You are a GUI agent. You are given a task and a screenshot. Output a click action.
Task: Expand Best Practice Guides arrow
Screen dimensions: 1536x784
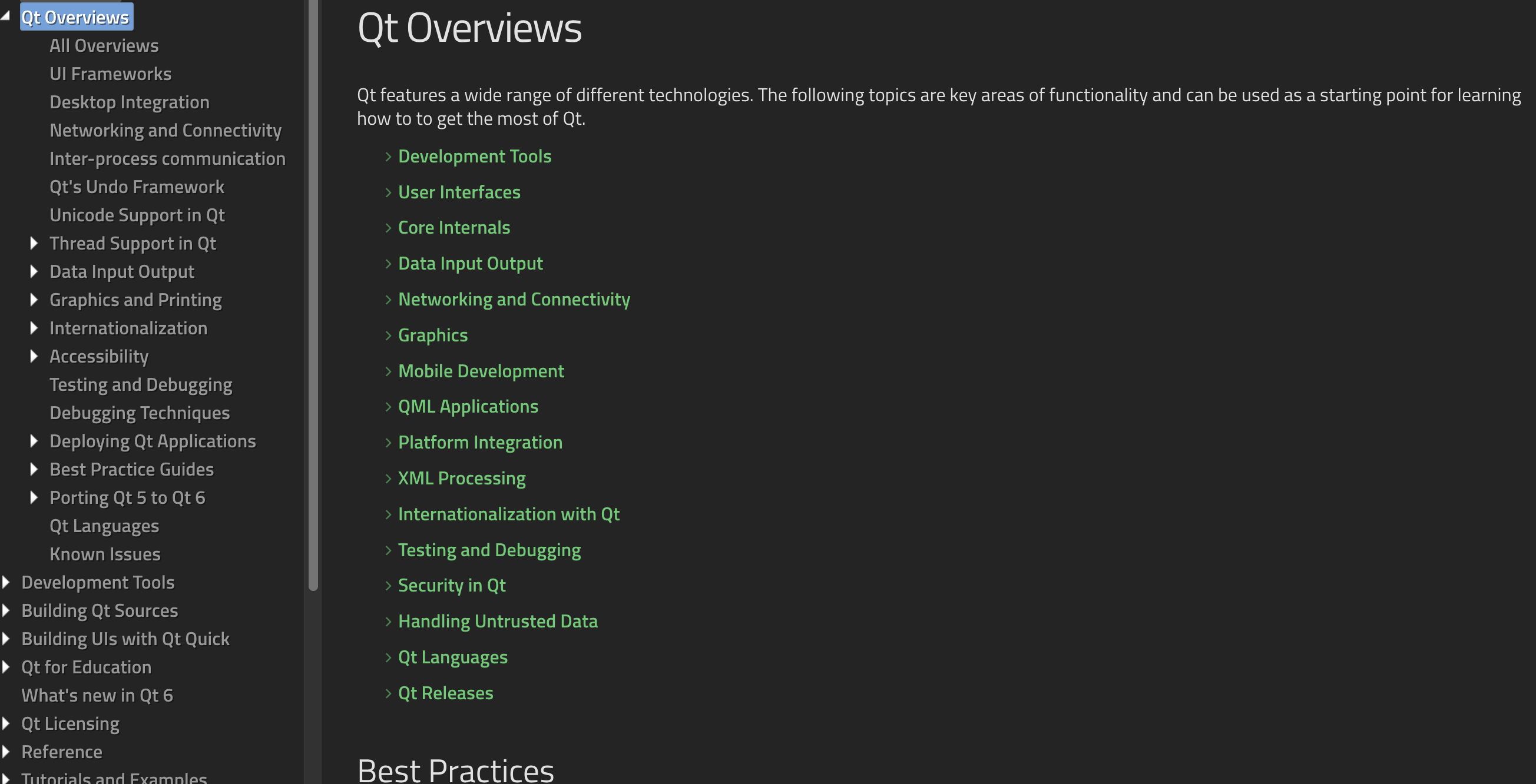(34, 470)
